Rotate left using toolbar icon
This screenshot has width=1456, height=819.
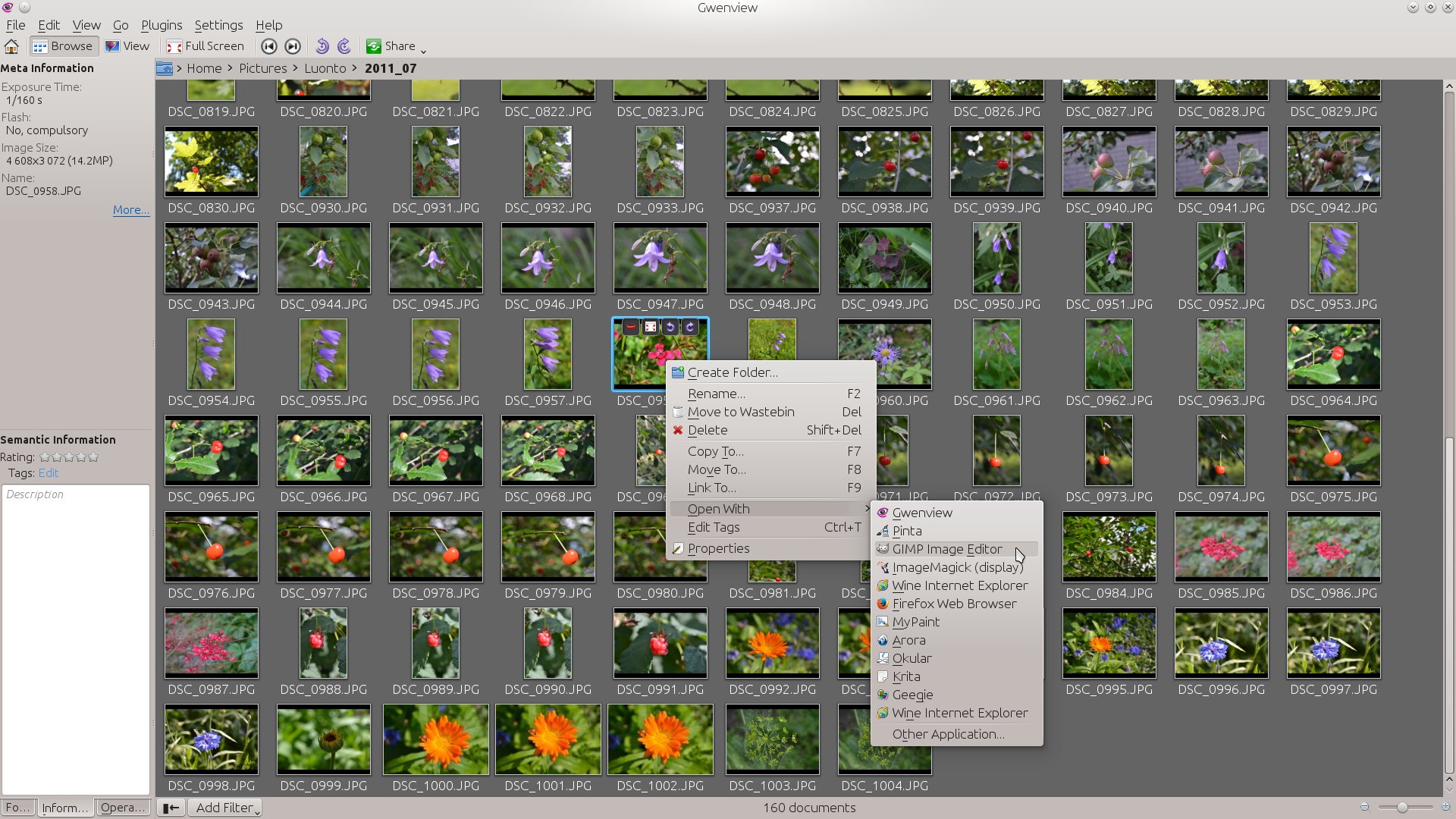pos(322,46)
